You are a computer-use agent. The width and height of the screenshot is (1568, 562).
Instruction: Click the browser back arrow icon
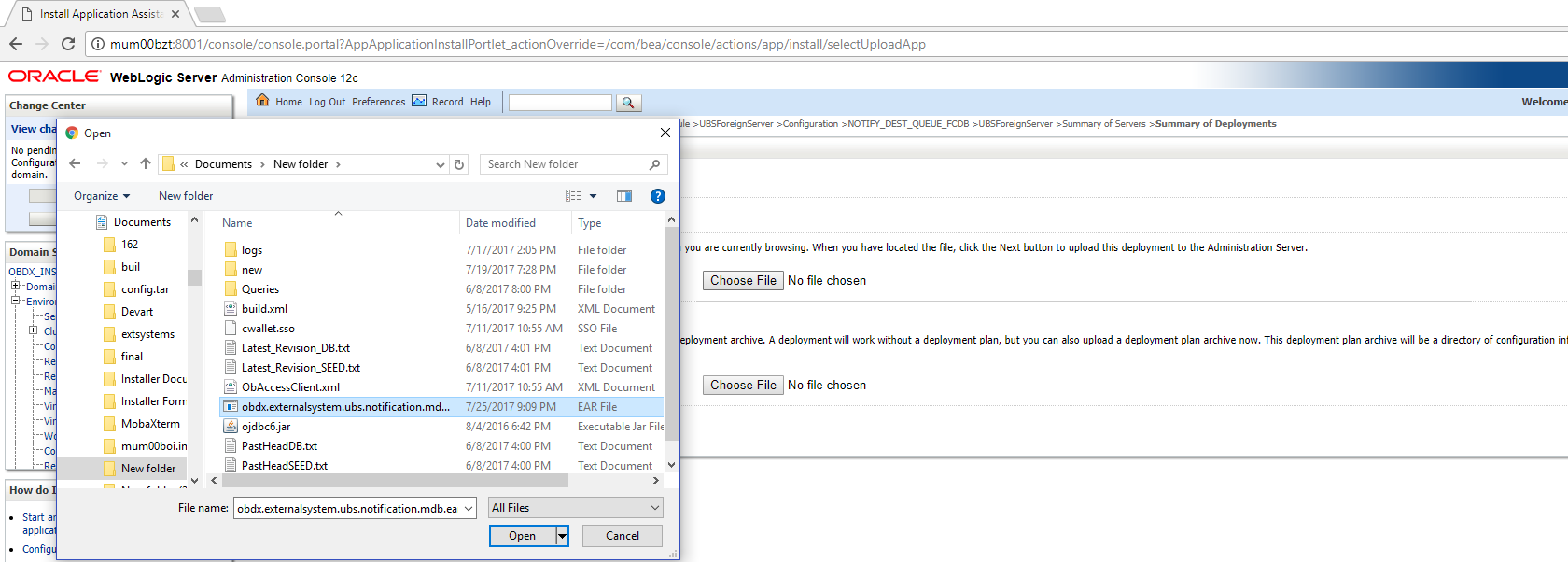(16, 44)
